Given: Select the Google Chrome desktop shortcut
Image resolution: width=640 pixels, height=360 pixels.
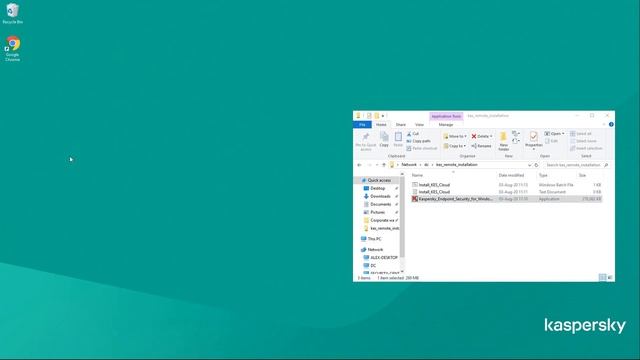Looking at the screenshot, I should (12, 49).
